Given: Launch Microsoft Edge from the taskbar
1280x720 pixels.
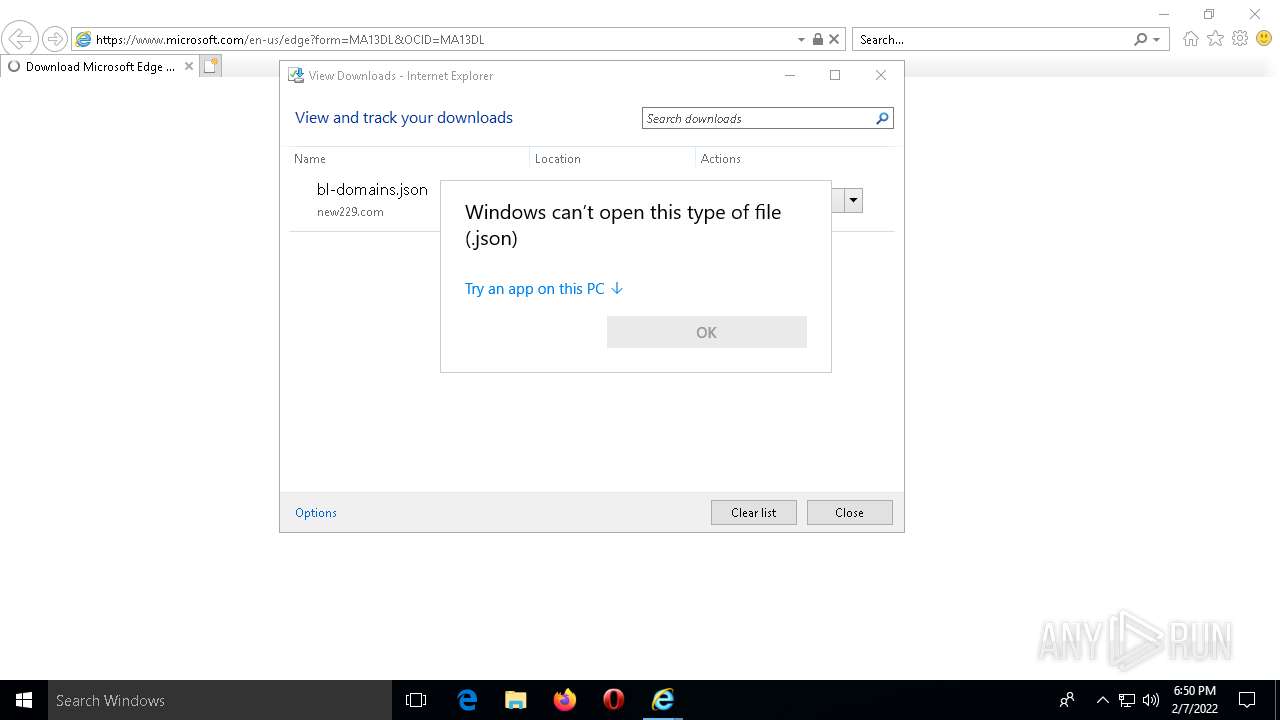Looking at the screenshot, I should [467, 700].
